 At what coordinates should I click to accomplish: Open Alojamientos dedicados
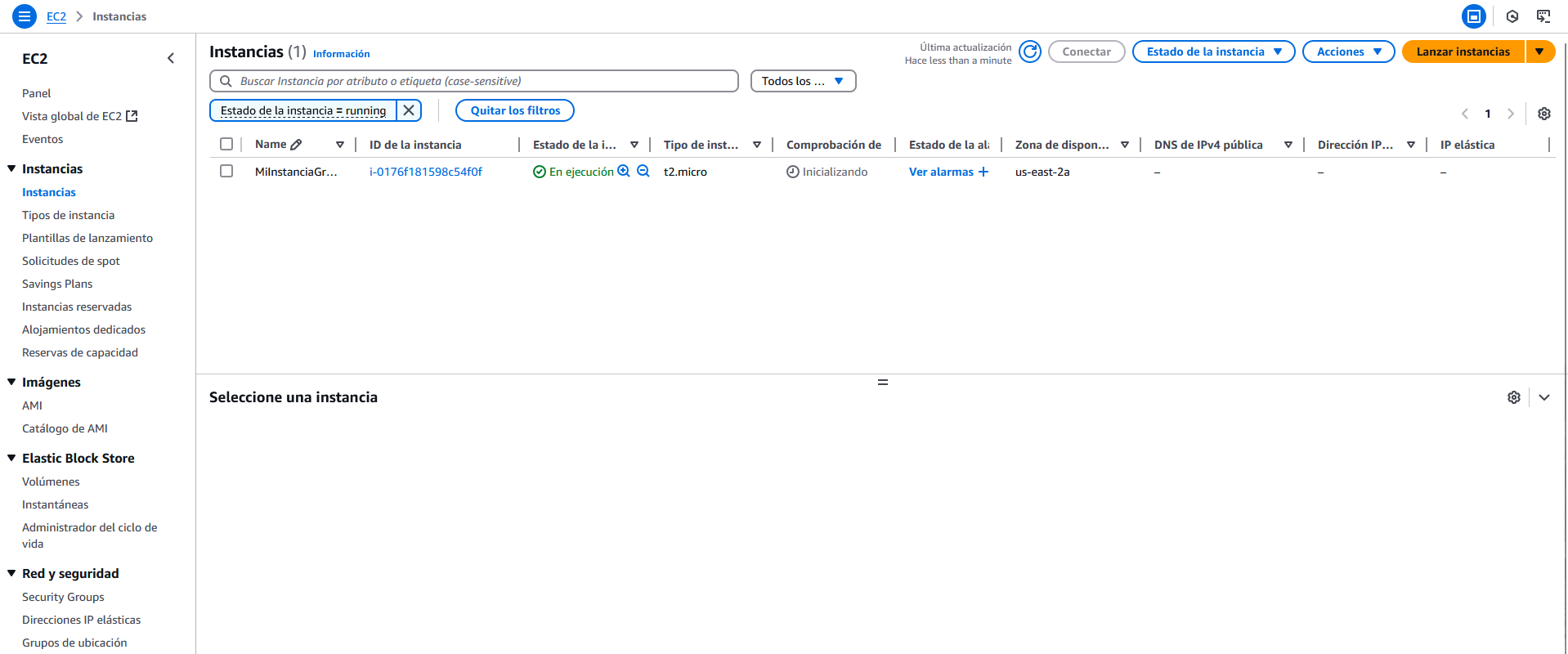(x=83, y=329)
